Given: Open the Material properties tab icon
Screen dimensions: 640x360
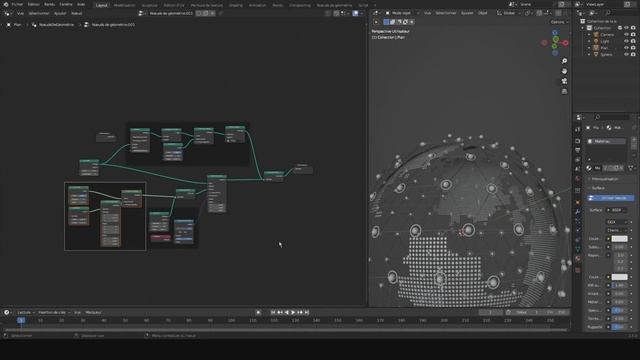Looking at the screenshot, I should (578, 259).
